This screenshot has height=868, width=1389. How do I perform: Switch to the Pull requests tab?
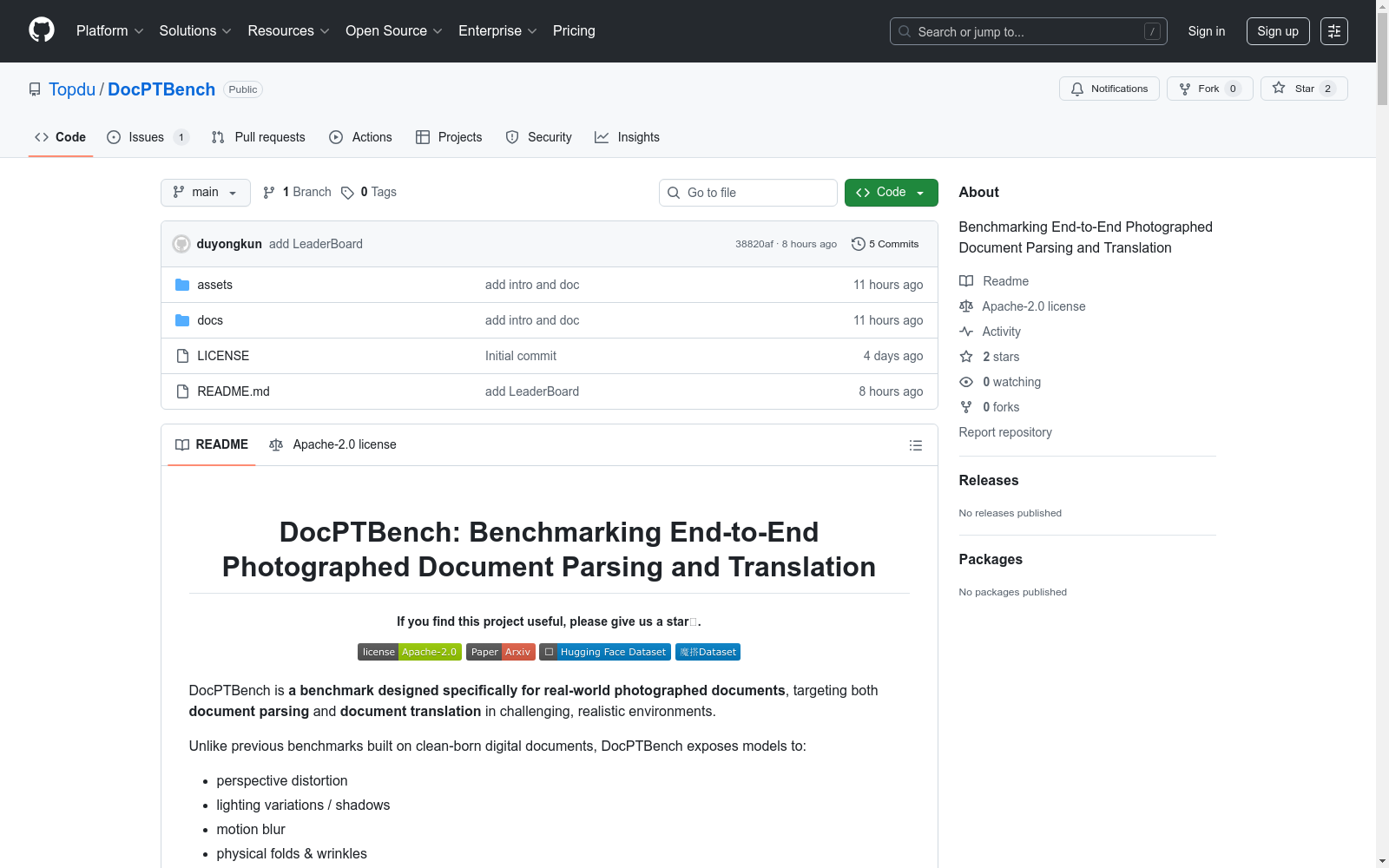point(258,137)
